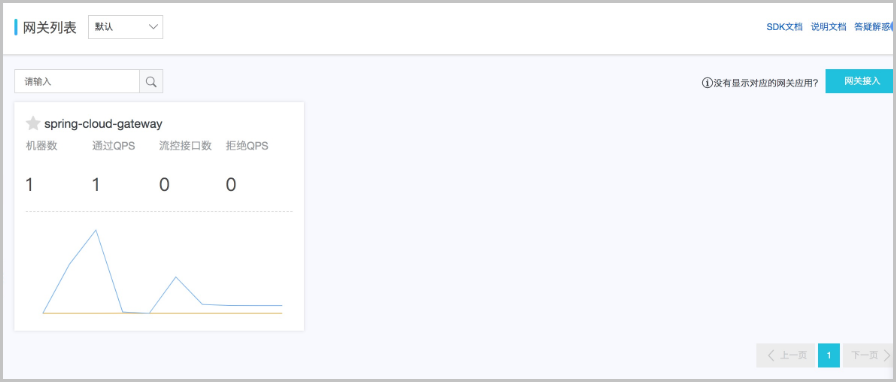Open the 说明文档 link
Viewport: 896px width, 382px height.
[x=828, y=27]
